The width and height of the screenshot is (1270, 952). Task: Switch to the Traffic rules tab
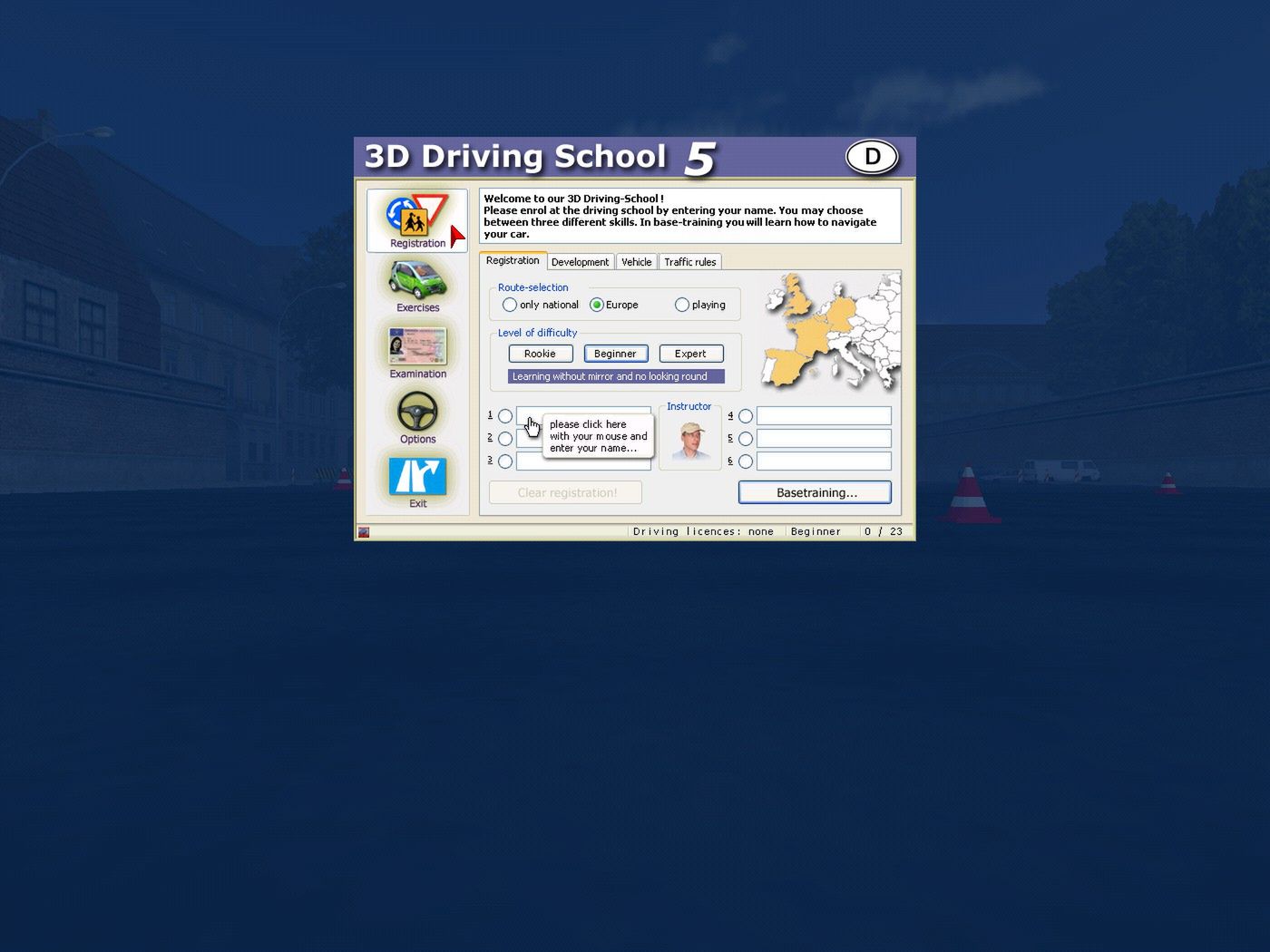[690, 262]
